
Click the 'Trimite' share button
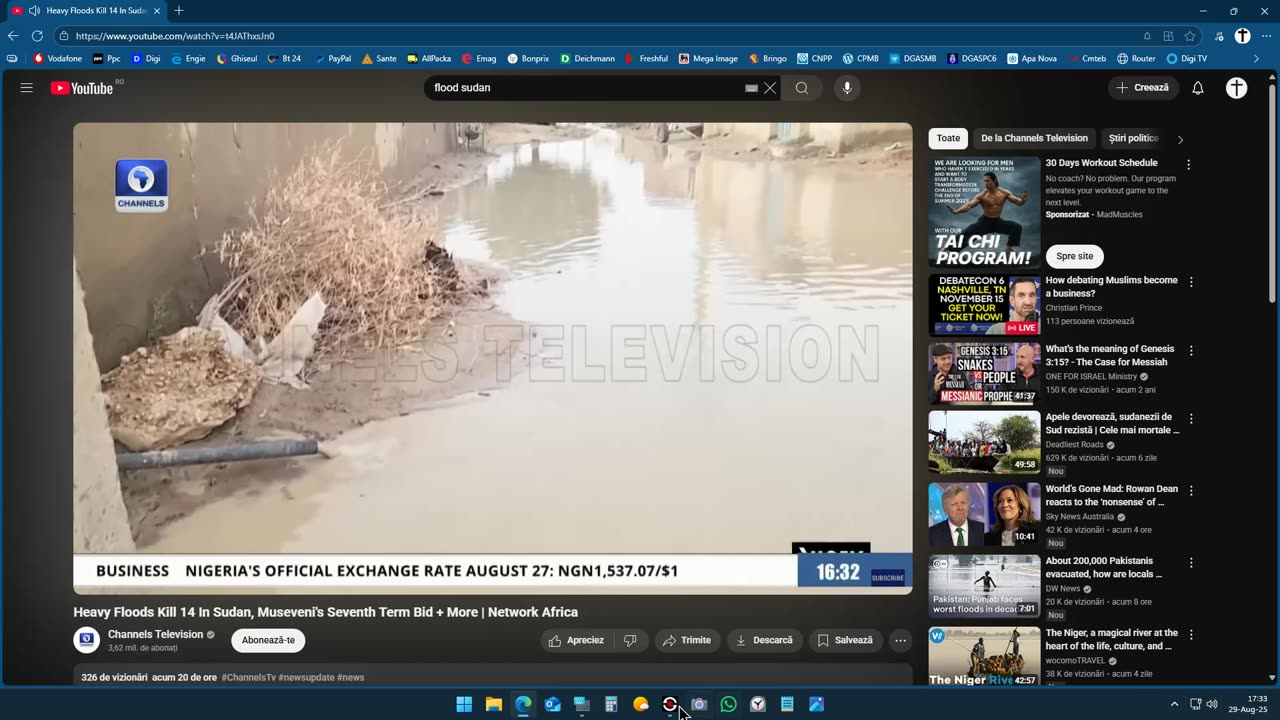[687, 640]
